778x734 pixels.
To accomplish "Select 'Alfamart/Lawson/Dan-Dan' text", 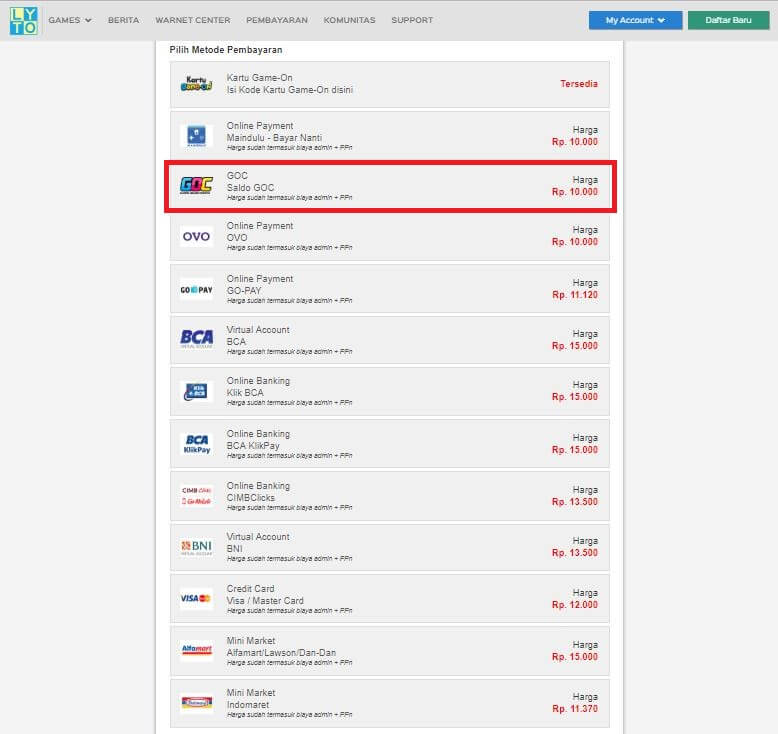I will tap(281, 653).
